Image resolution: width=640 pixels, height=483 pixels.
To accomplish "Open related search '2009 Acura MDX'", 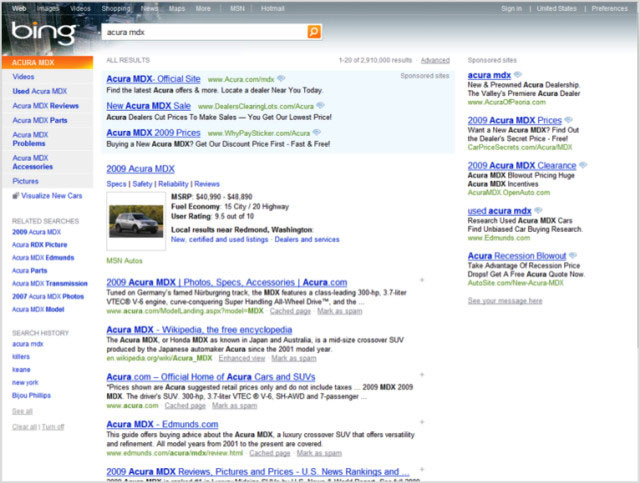I will (36, 232).
